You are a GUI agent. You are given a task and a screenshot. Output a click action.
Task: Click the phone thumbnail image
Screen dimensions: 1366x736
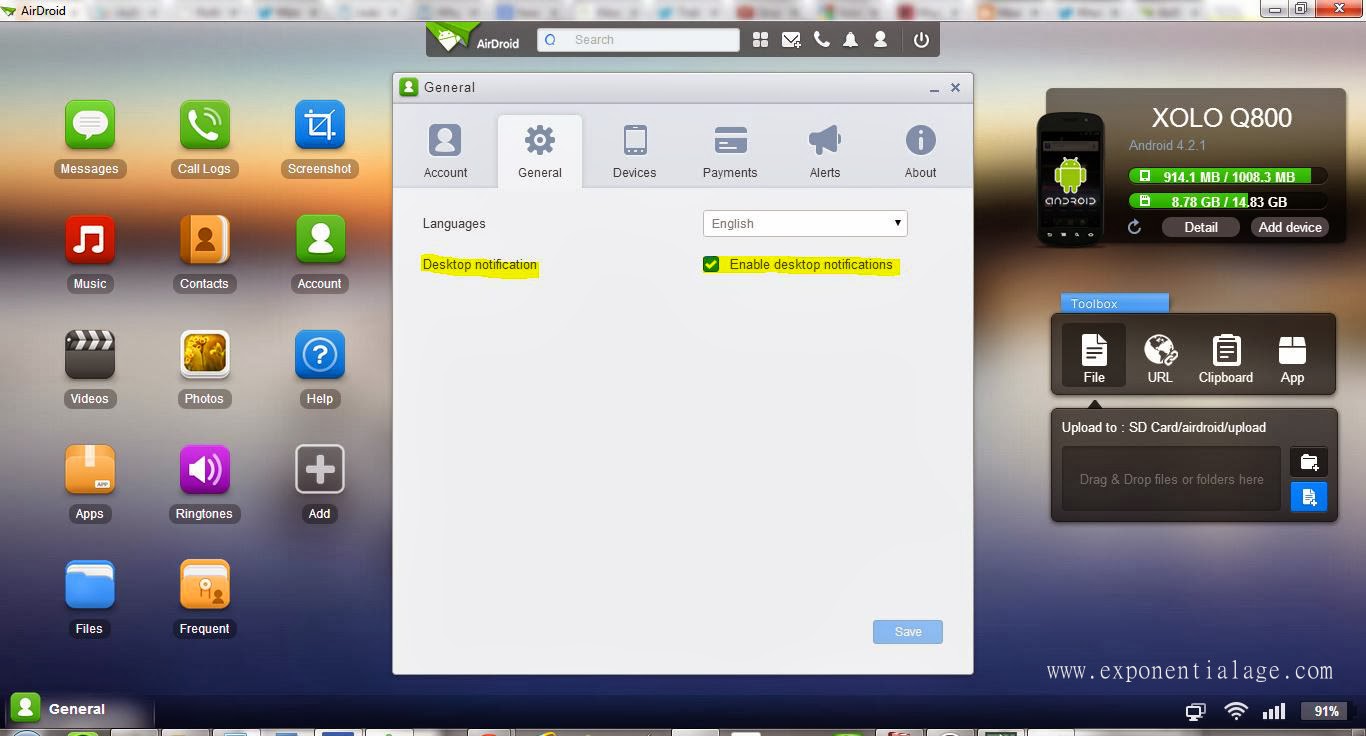pos(1070,180)
